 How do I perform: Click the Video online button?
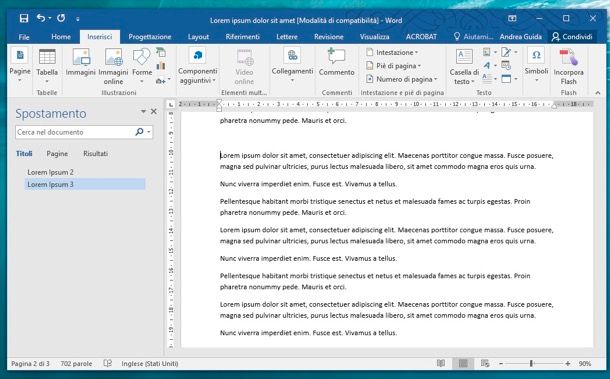pyautogui.click(x=244, y=66)
